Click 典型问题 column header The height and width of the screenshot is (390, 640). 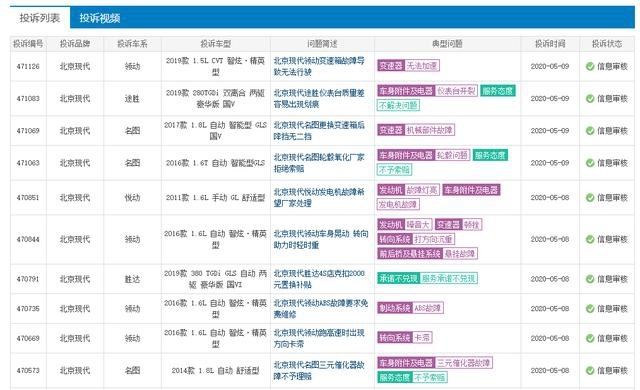click(447, 44)
